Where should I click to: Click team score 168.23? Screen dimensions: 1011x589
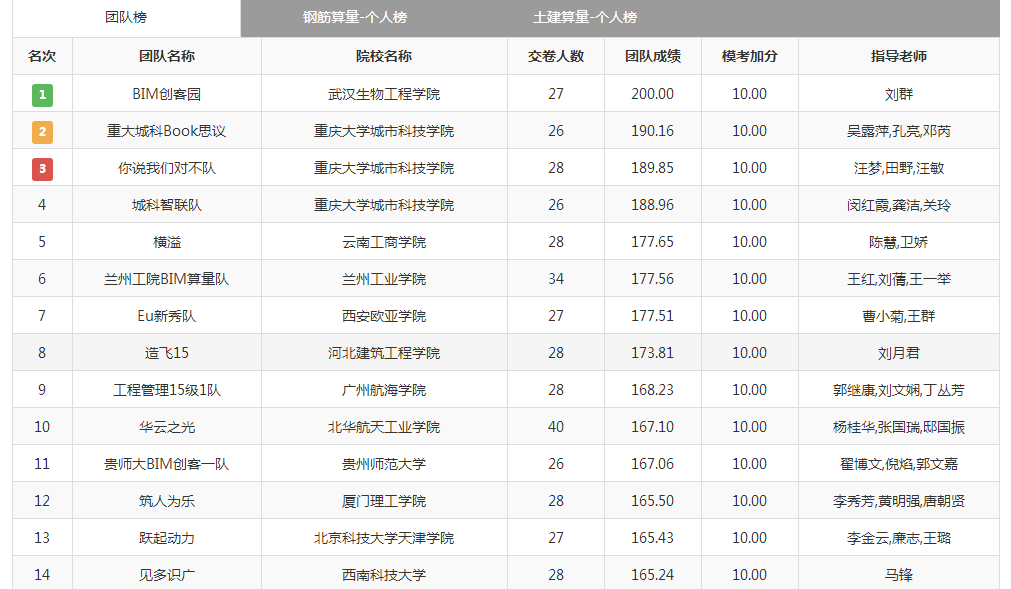[x=653, y=390]
